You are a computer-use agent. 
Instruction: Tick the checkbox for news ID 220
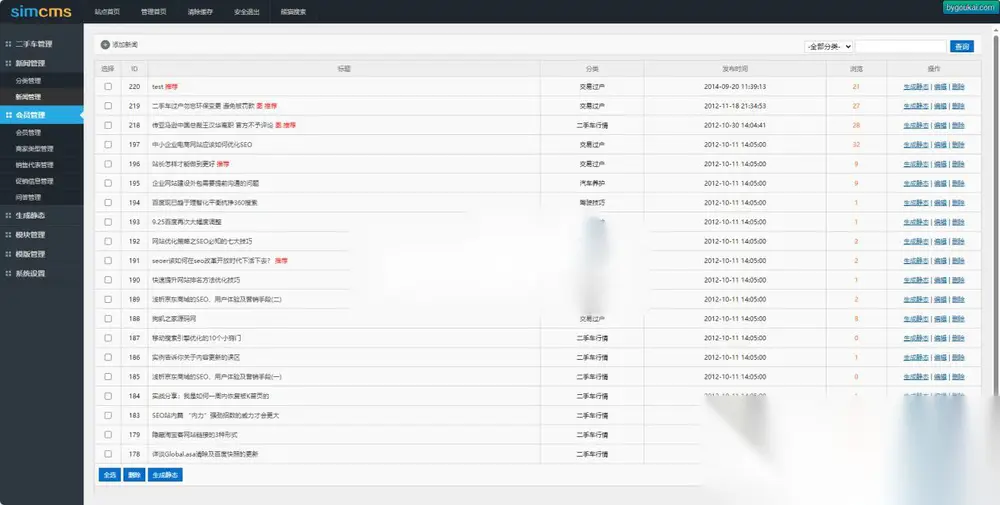108,86
